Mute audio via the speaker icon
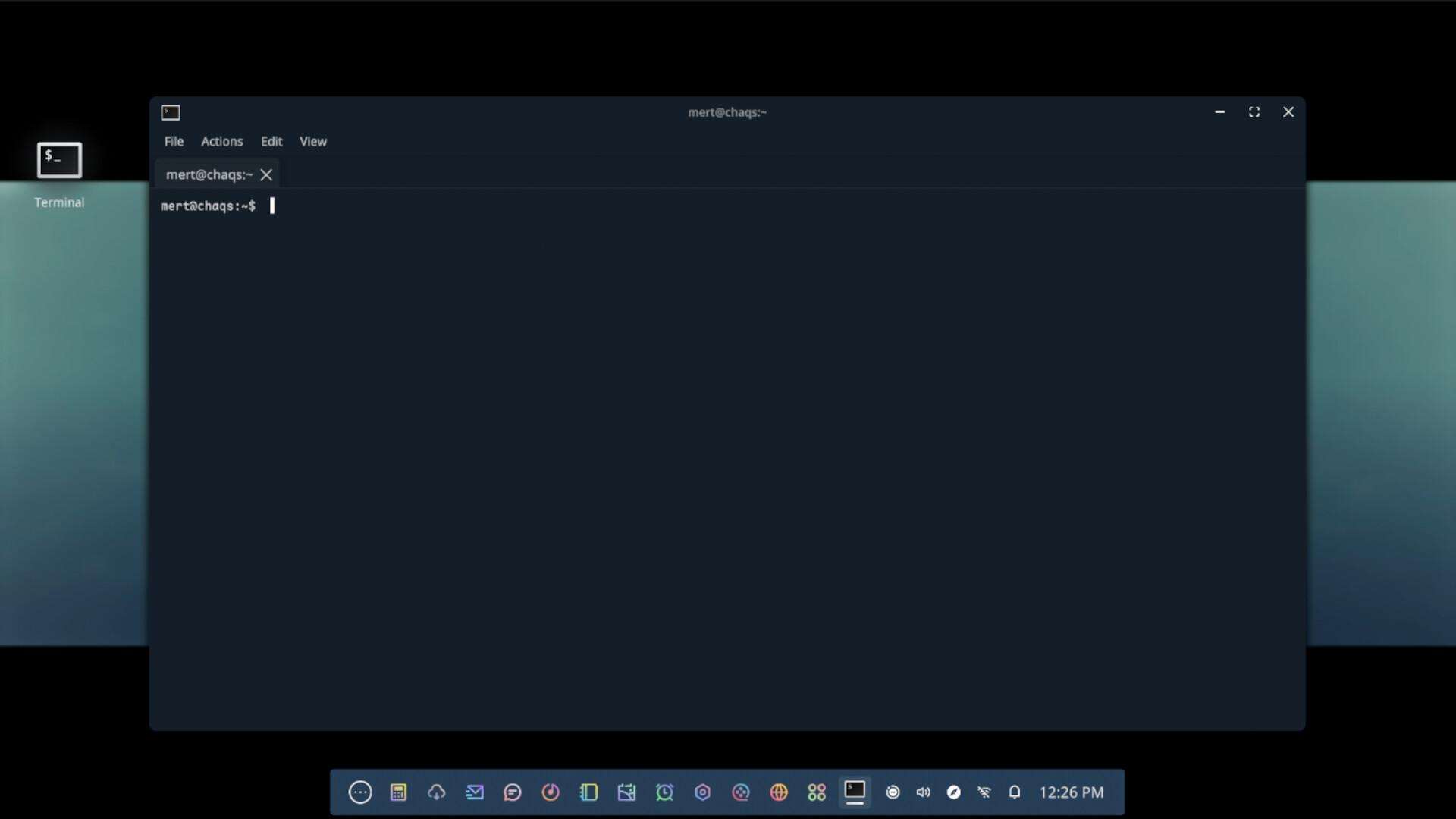Screen dimensions: 1456x819 [x=923, y=792]
